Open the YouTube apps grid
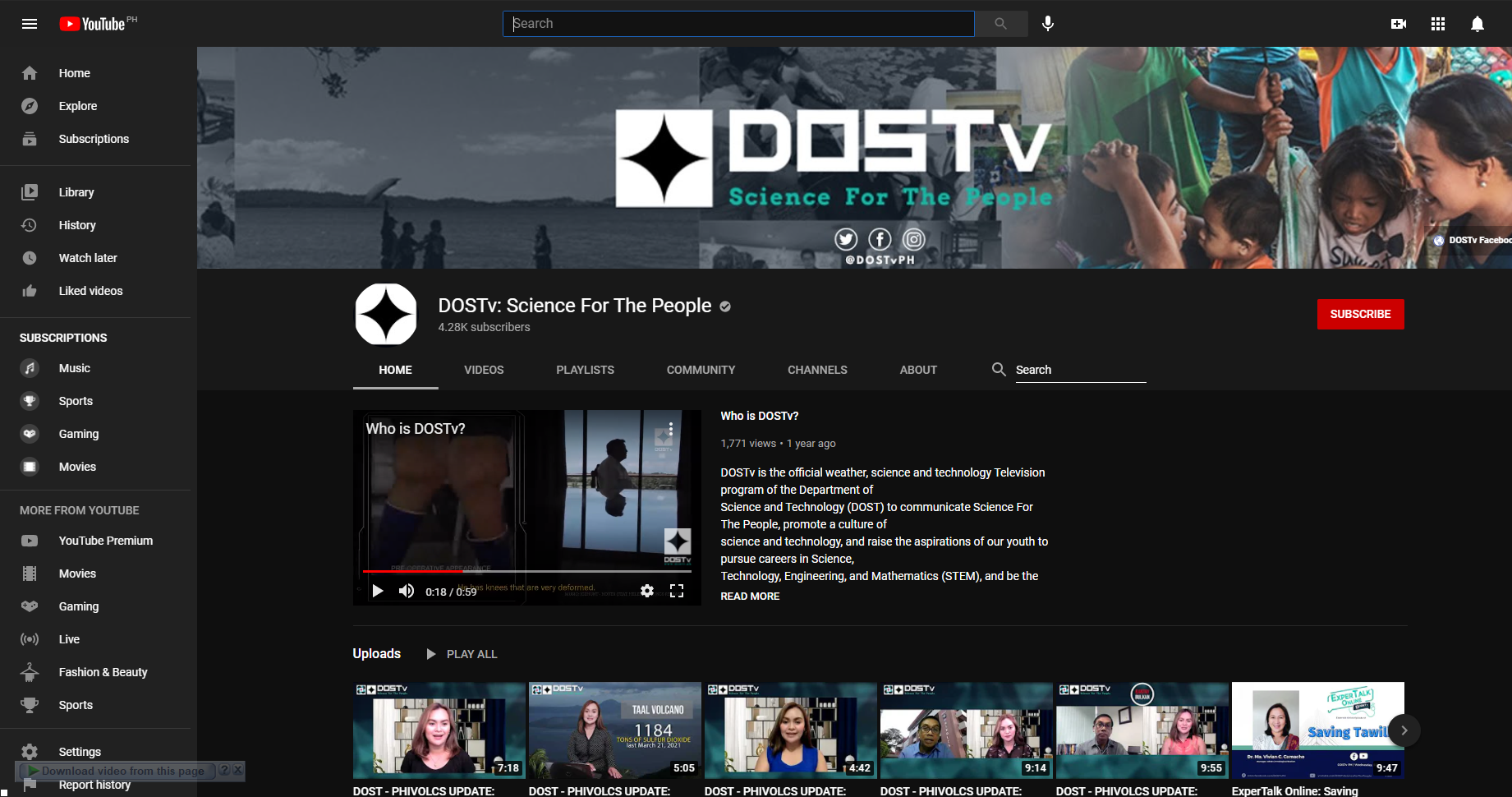This screenshot has width=1512, height=797. coord(1438,24)
